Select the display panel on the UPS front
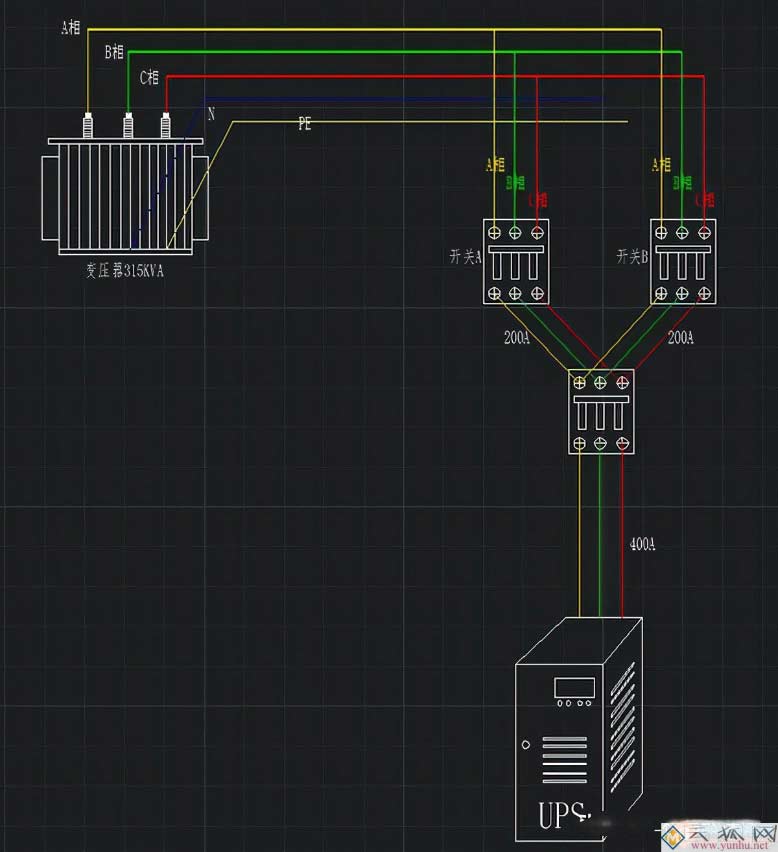 click(x=574, y=688)
